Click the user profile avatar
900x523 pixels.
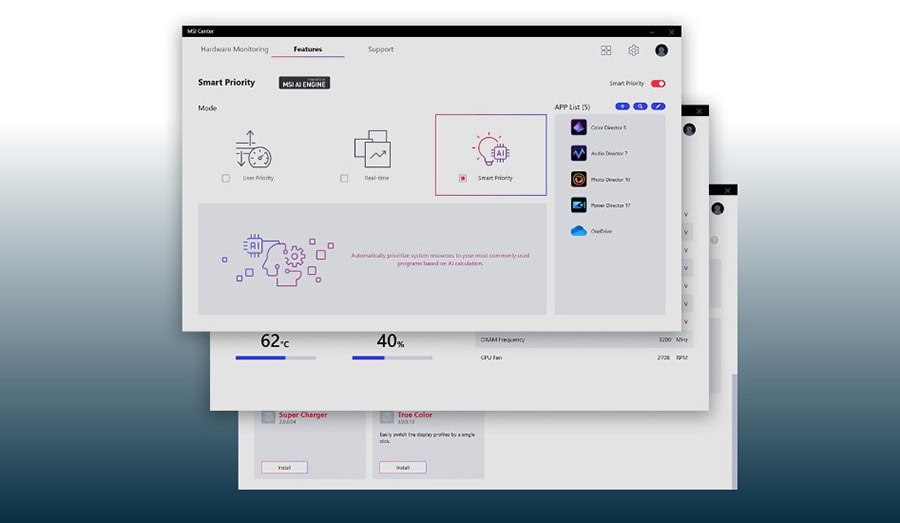pyautogui.click(x=661, y=50)
